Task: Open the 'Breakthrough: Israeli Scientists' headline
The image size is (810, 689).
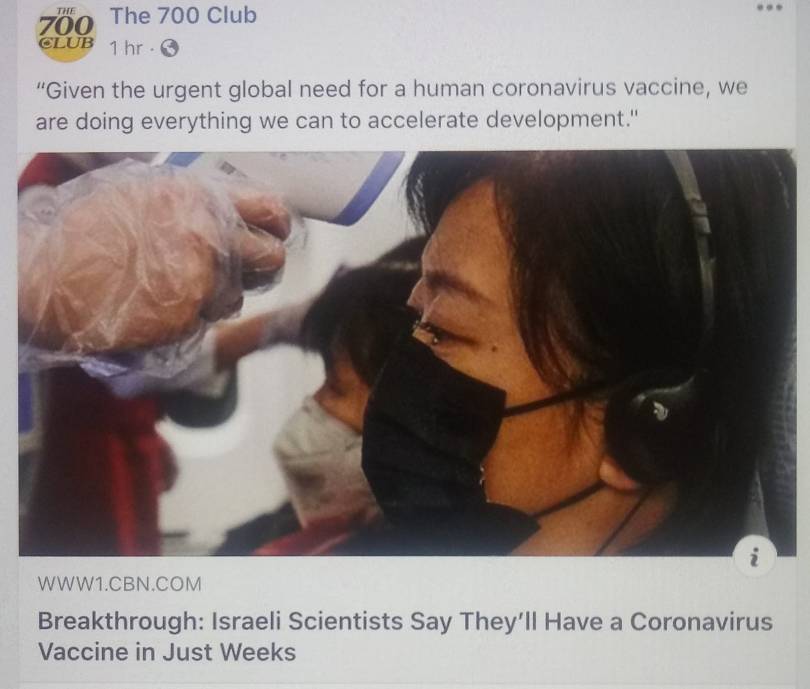Action: click(405, 621)
